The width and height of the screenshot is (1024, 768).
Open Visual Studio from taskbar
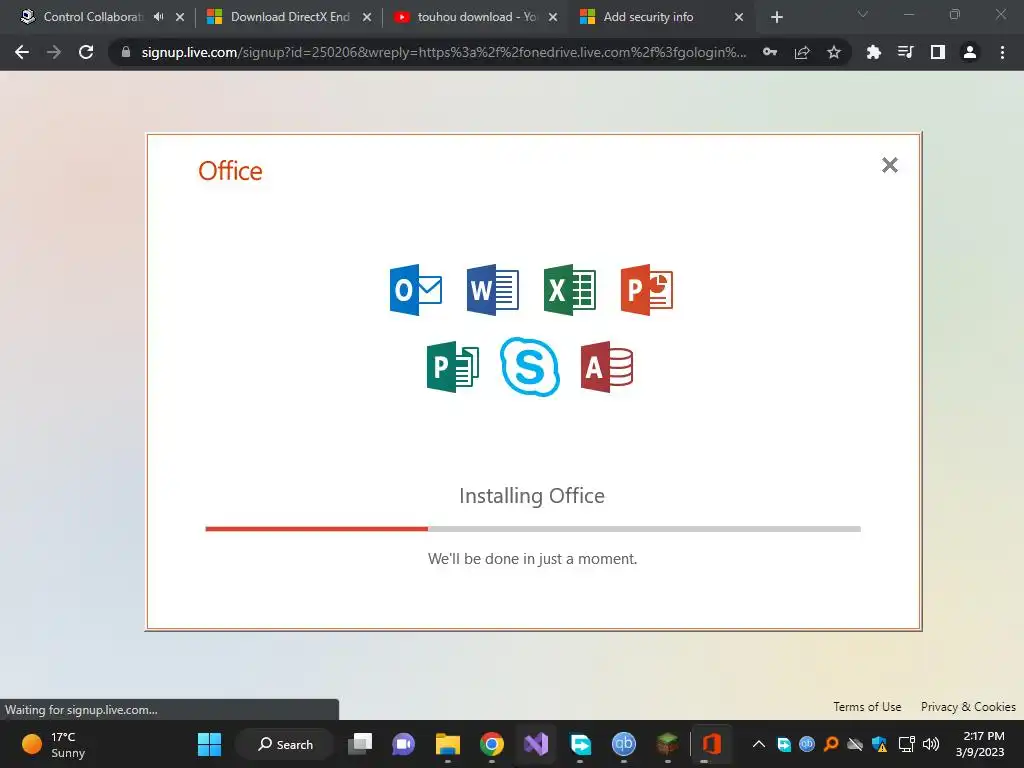click(x=536, y=744)
